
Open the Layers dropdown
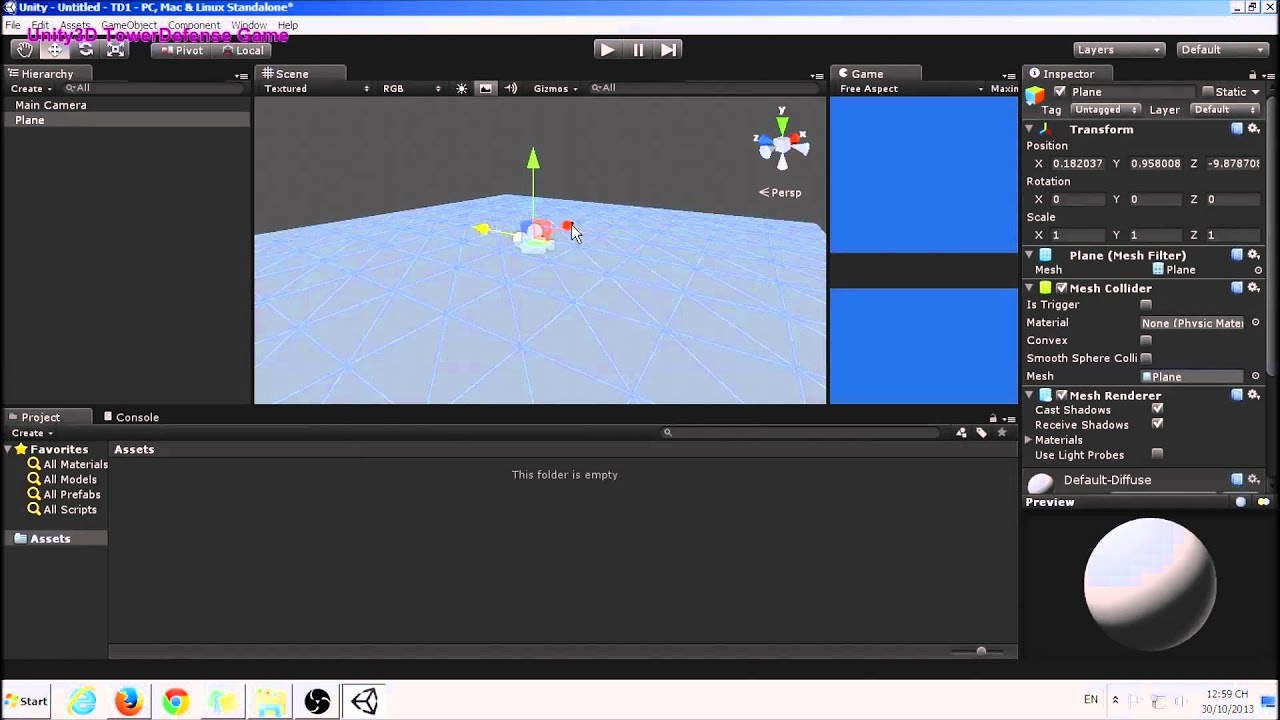[x=1119, y=49]
